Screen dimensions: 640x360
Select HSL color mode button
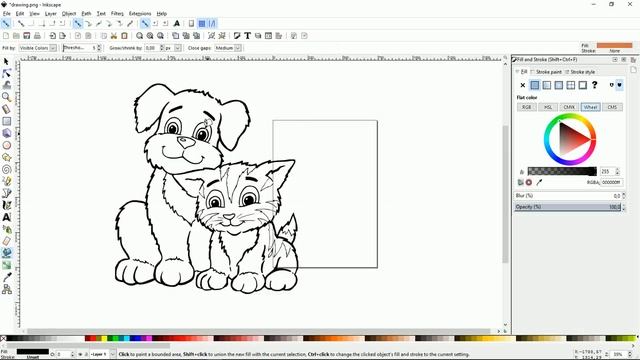tap(548, 107)
